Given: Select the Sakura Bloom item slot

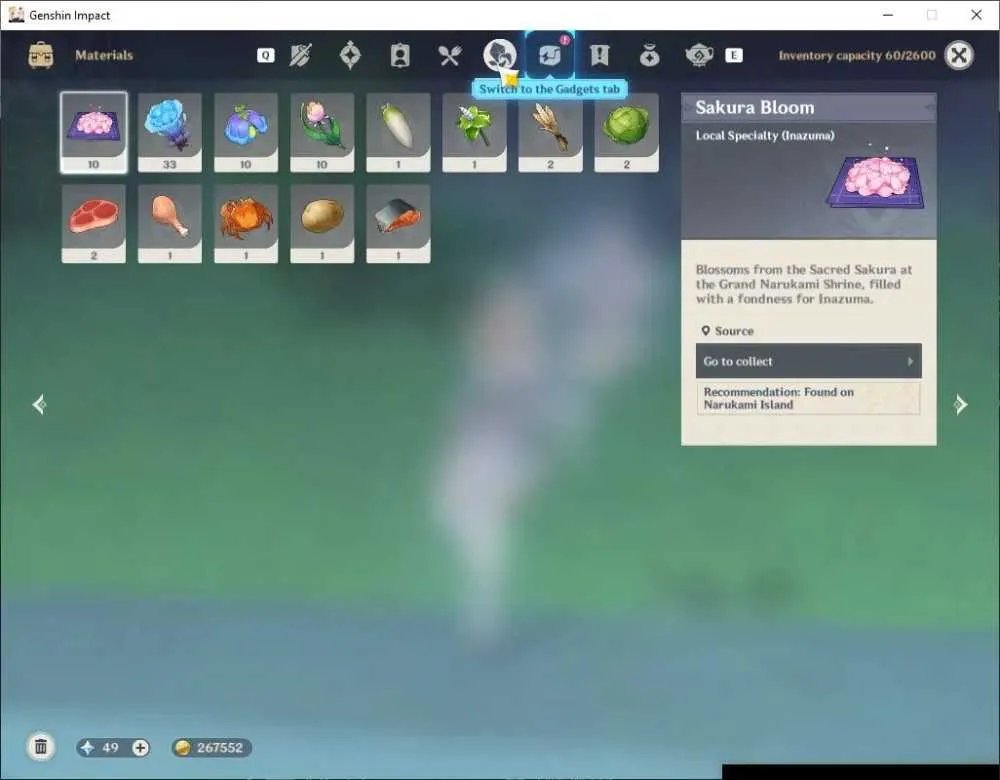Looking at the screenshot, I should coord(94,133).
